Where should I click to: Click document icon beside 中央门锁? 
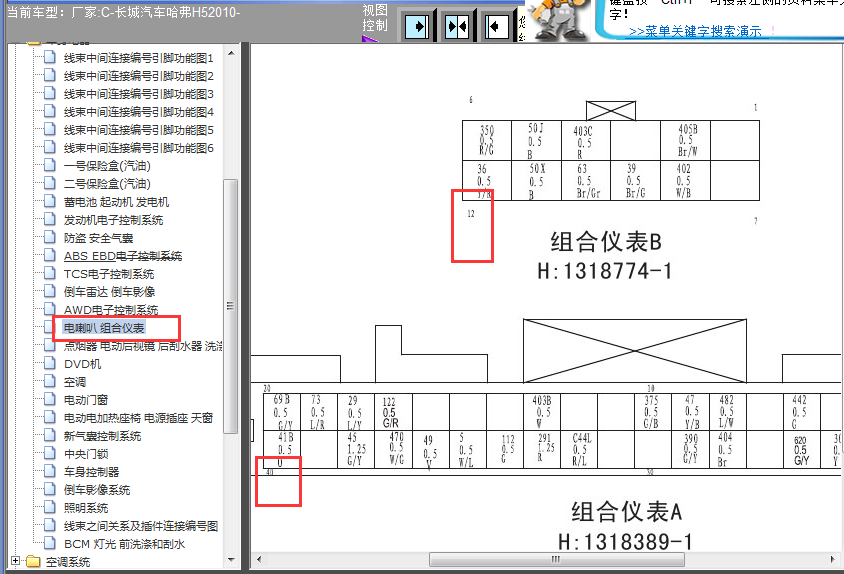pyautogui.click(x=50, y=453)
